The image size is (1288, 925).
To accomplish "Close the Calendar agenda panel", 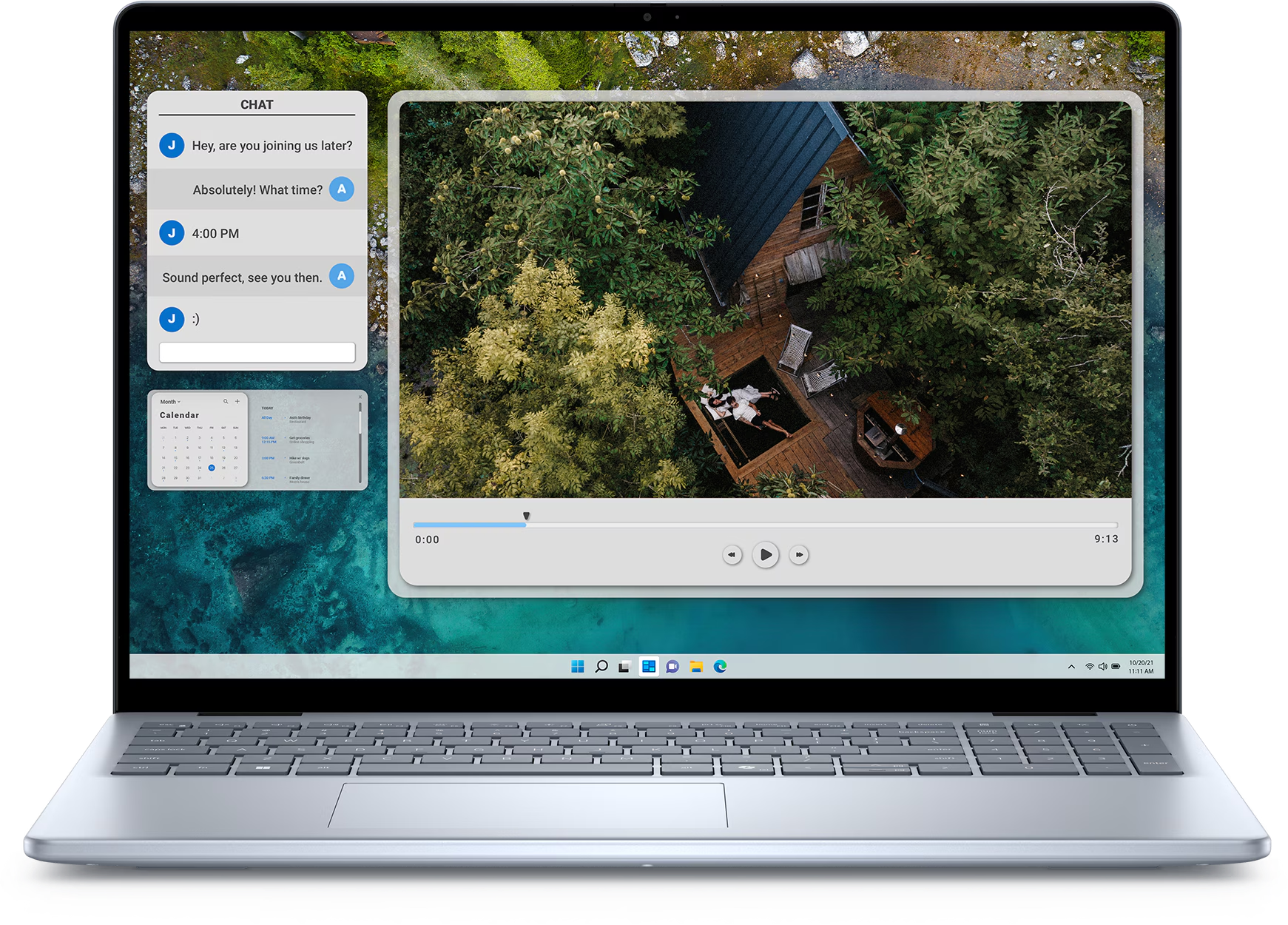I will (x=360, y=397).
